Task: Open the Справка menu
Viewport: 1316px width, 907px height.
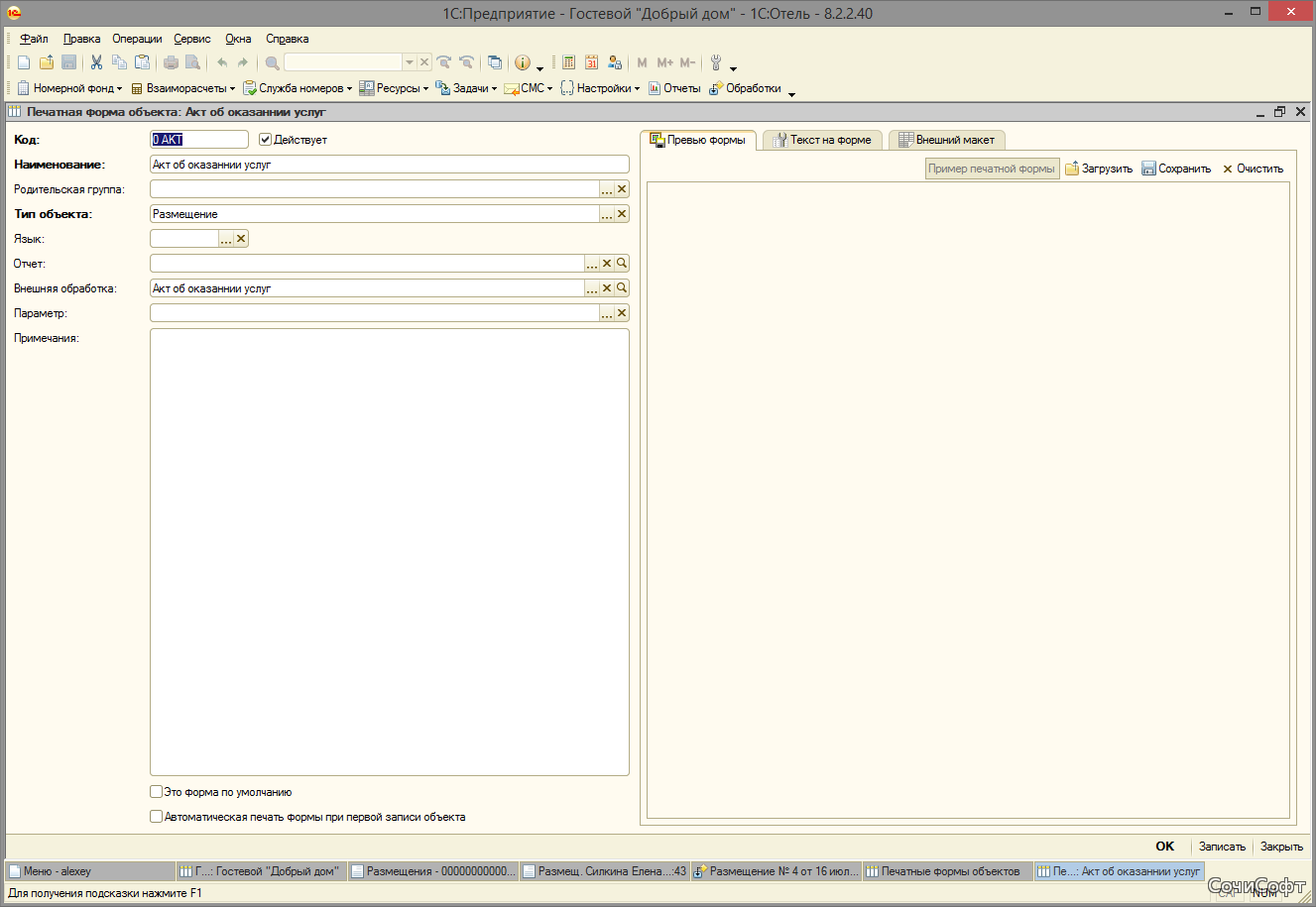Action: point(288,39)
